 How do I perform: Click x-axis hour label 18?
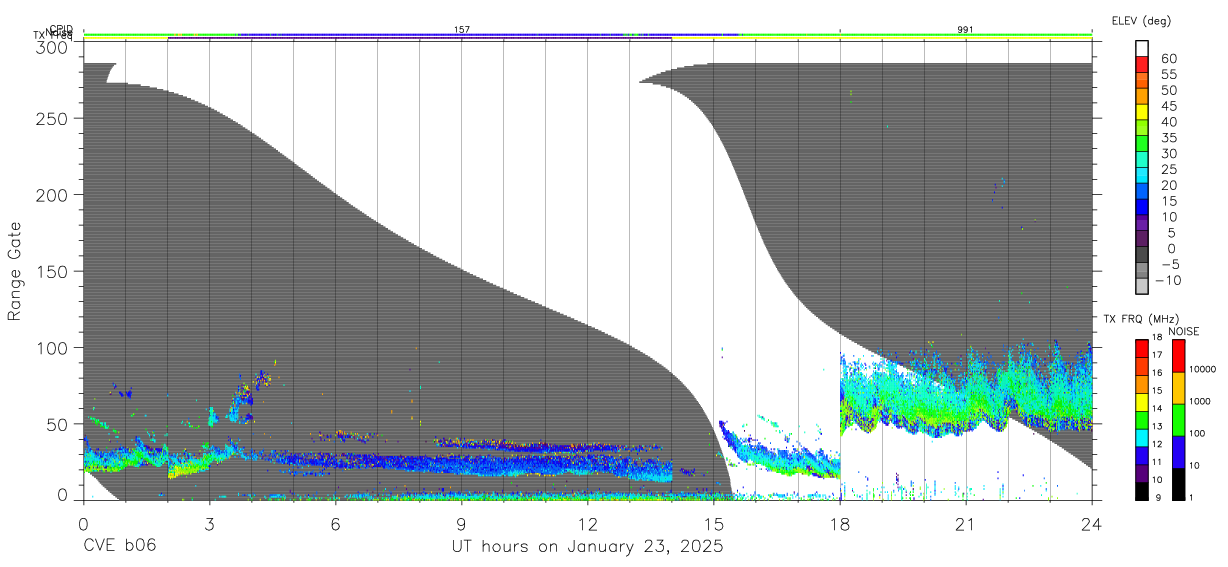click(839, 523)
